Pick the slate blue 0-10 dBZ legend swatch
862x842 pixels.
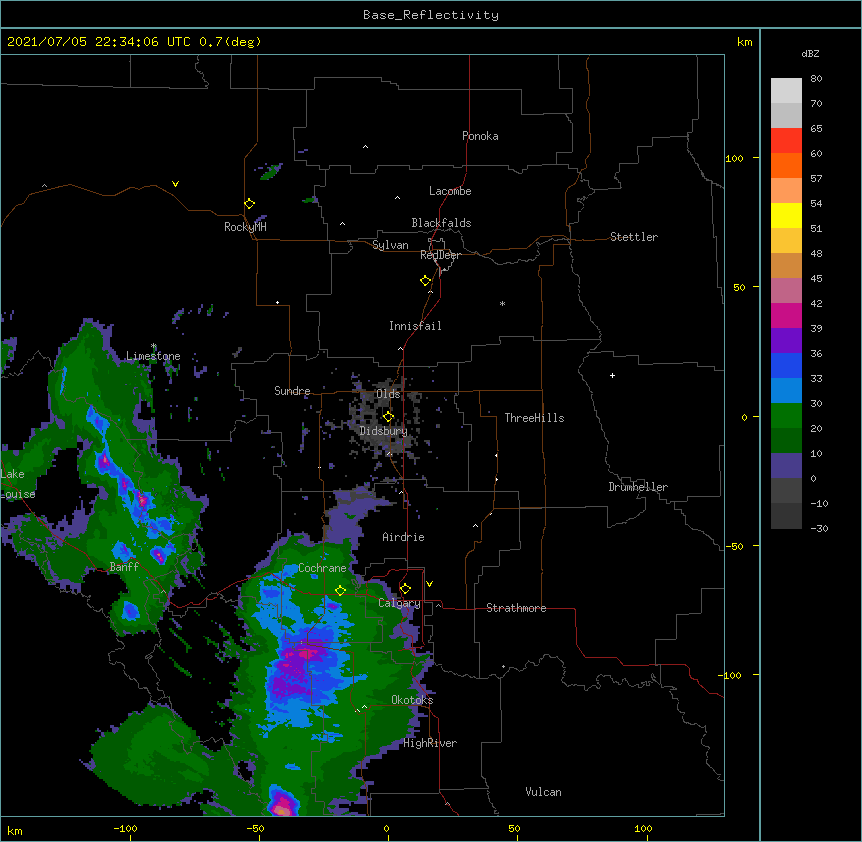coord(786,466)
